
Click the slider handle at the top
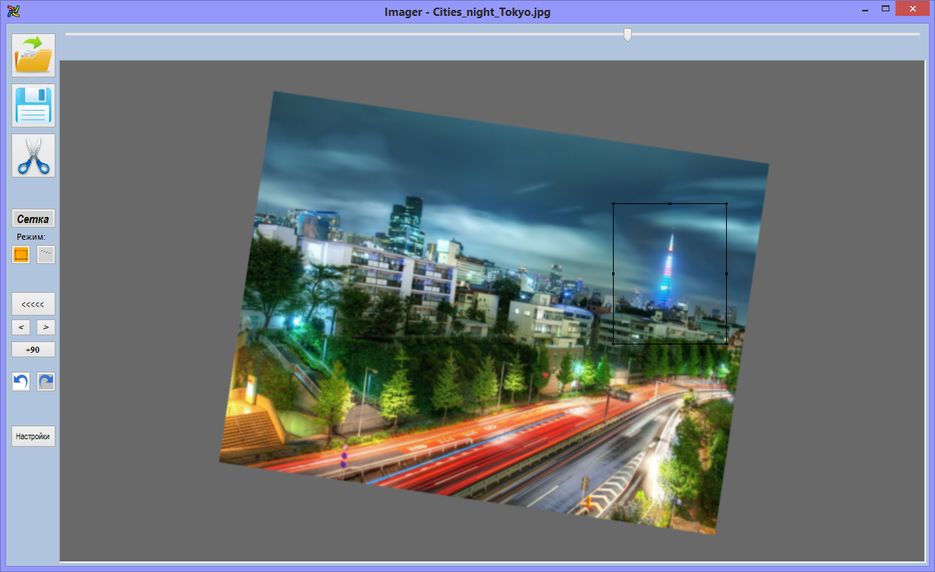[627, 35]
